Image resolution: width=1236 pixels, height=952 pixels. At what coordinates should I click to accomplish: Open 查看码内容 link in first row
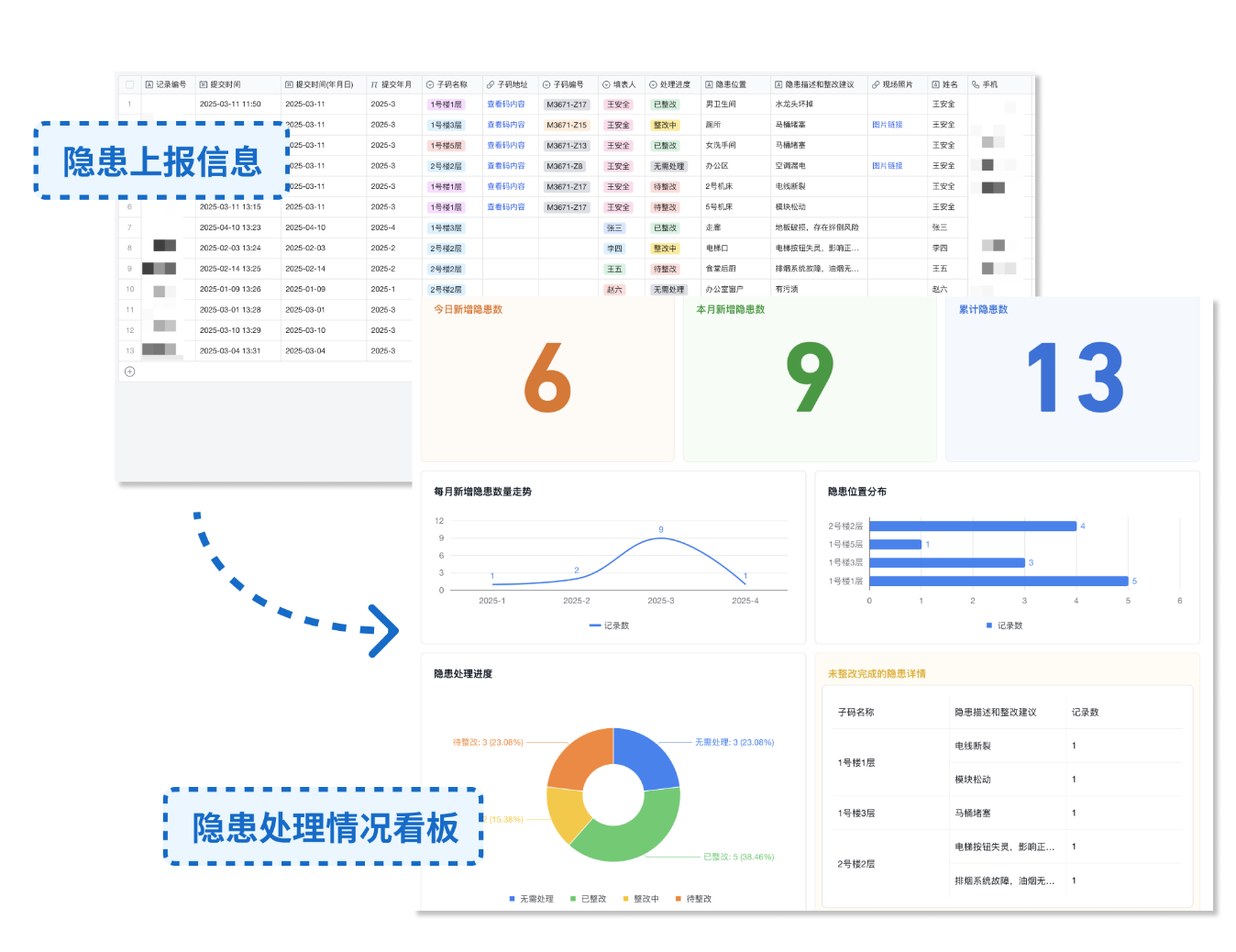tap(506, 105)
